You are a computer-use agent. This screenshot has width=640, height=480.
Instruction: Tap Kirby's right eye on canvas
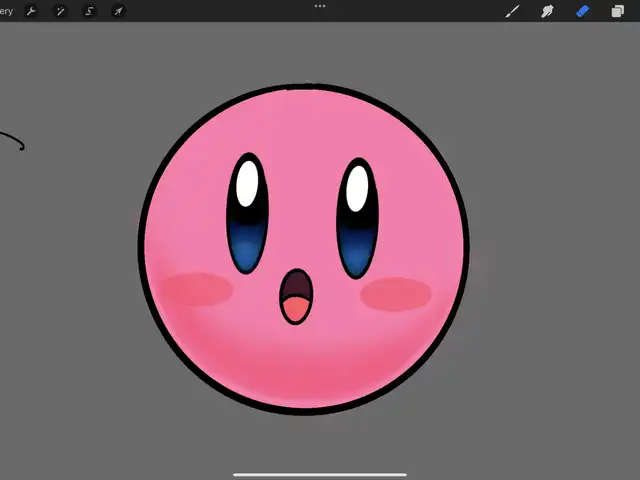(357, 218)
